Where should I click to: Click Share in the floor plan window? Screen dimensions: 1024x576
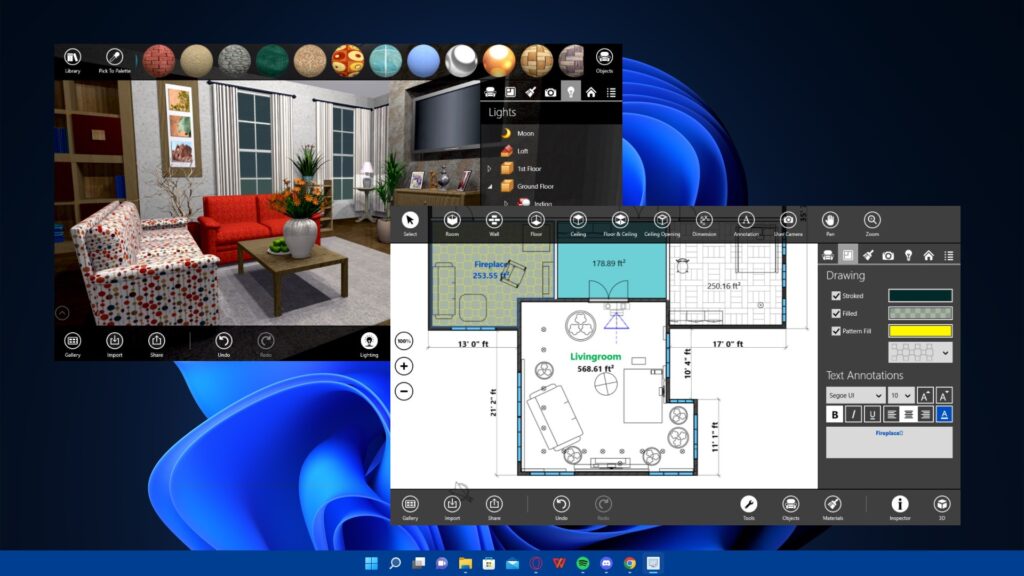[x=494, y=507]
